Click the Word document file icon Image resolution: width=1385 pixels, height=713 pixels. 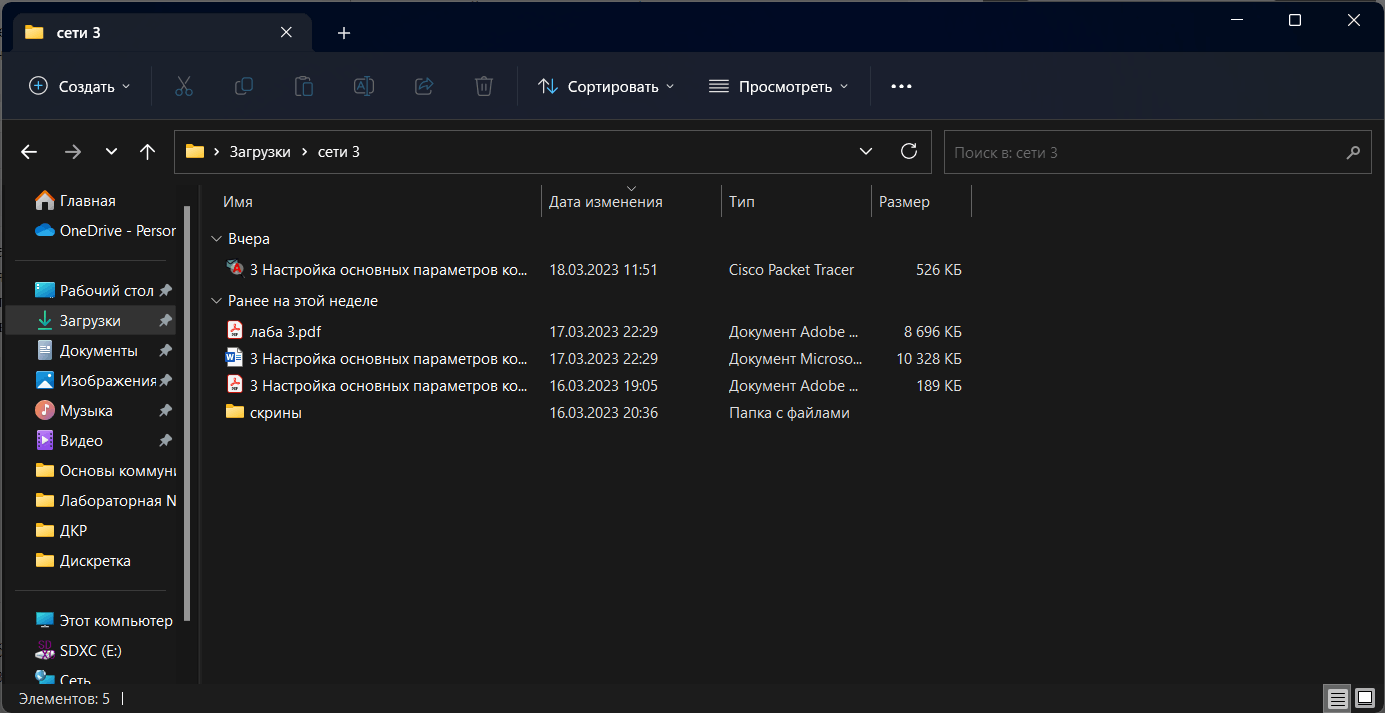(235, 357)
